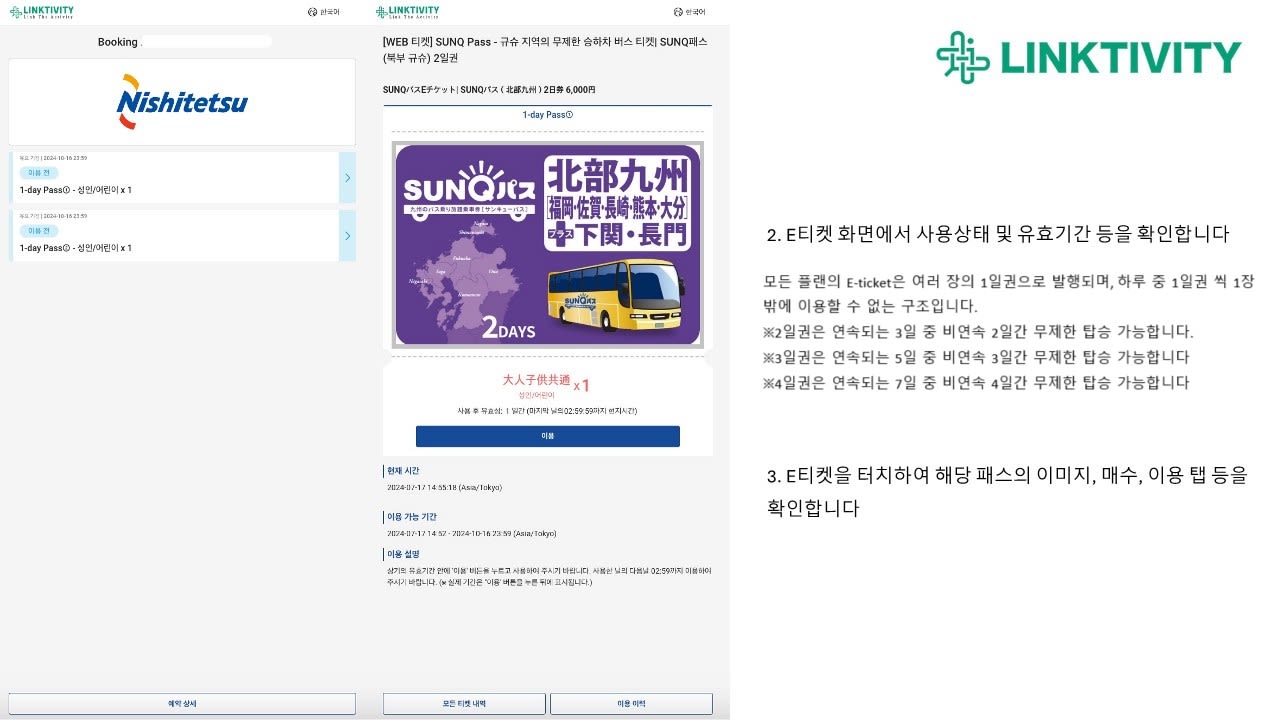Open 이용 이력 usage history button
The width and height of the screenshot is (1280, 720).
click(631, 704)
